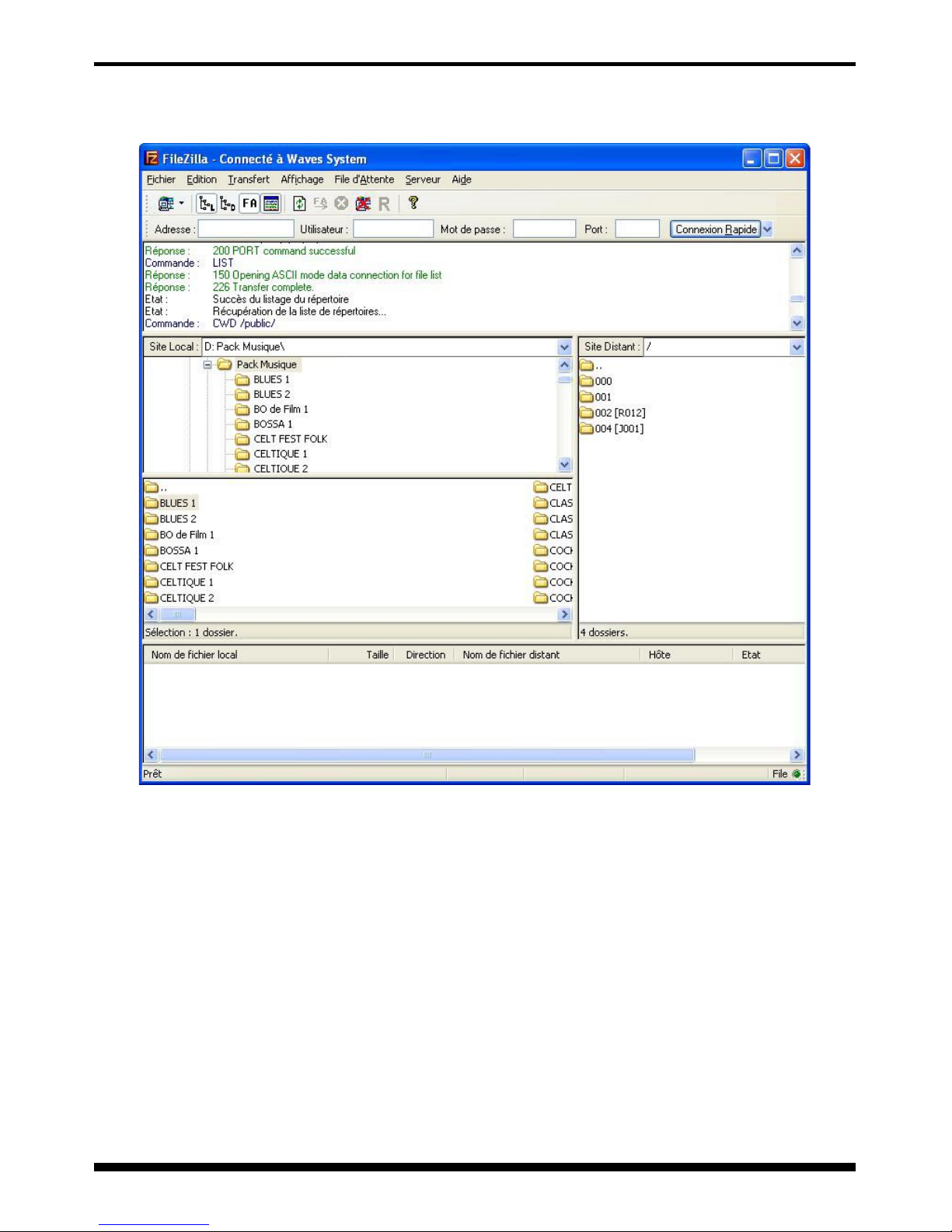Screen dimensions: 952x1232
Task: Select Pack Musique in local tree
Action: click(x=267, y=365)
